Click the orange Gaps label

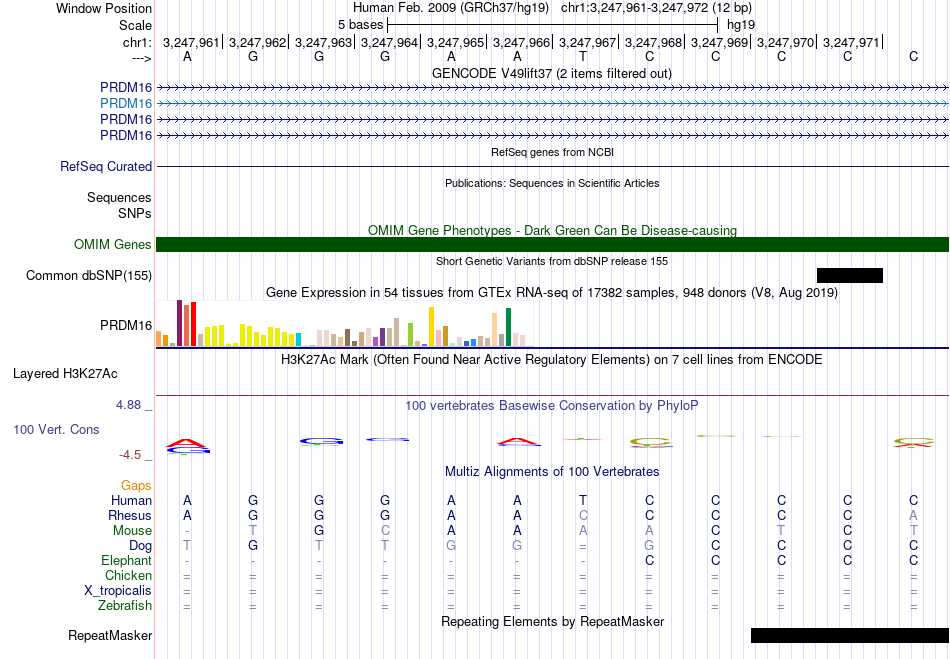point(136,486)
